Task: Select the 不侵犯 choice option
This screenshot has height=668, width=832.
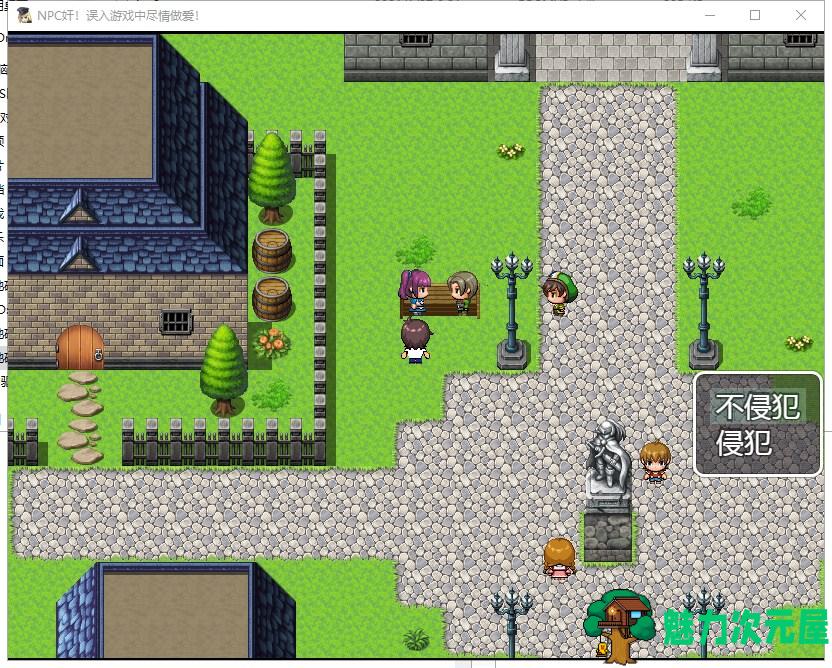Action: [757, 406]
